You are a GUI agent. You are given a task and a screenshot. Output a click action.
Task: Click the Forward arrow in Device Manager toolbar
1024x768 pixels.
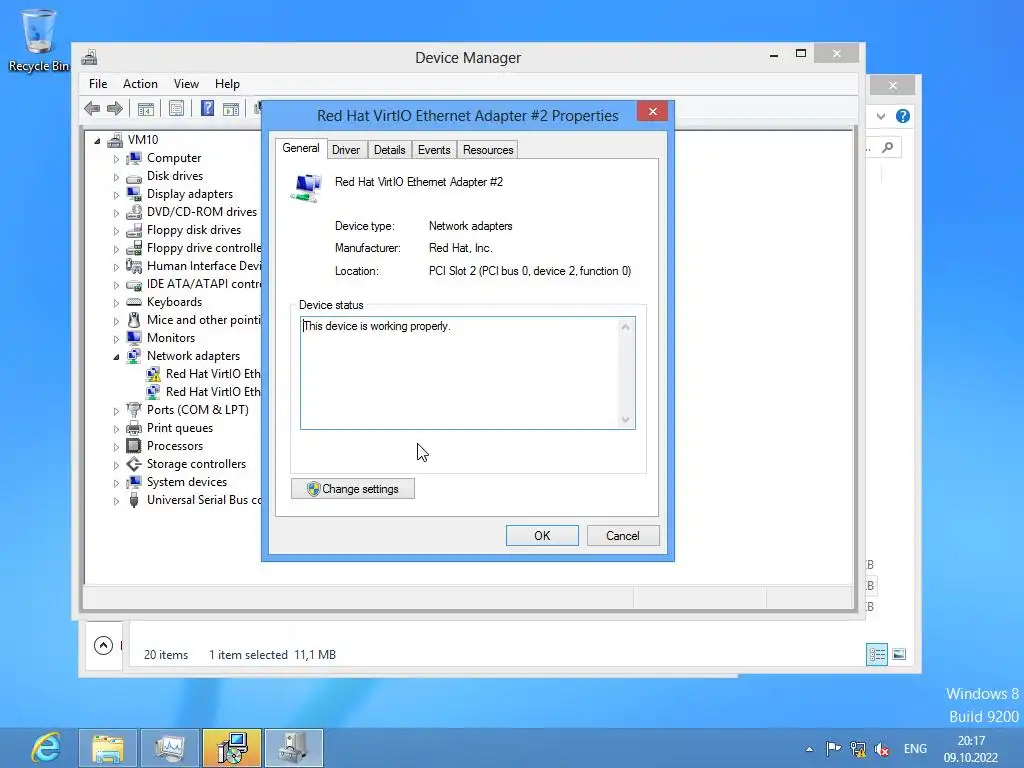(115, 108)
